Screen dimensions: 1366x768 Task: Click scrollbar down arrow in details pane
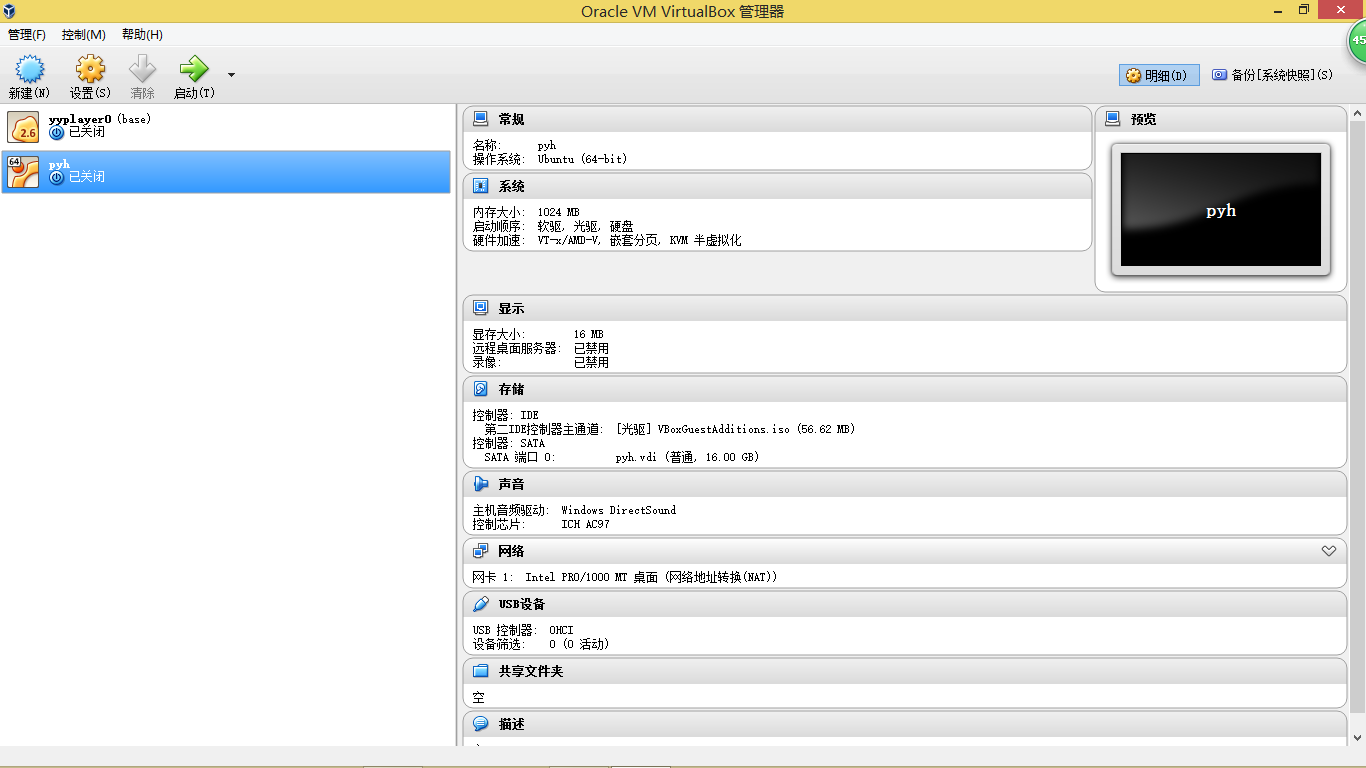pyautogui.click(x=1357, y=738)
